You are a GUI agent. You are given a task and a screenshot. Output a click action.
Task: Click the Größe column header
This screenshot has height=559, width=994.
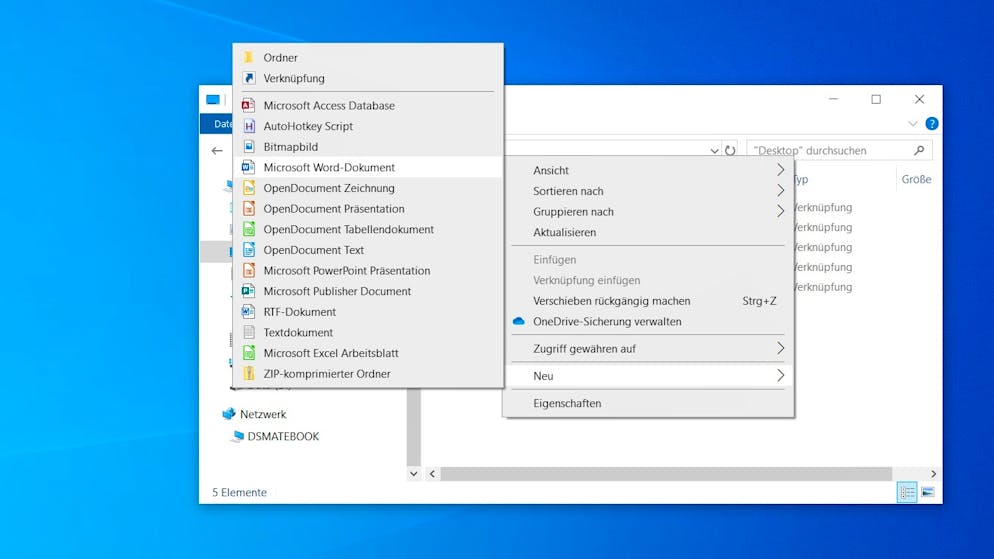pos(917,179)
